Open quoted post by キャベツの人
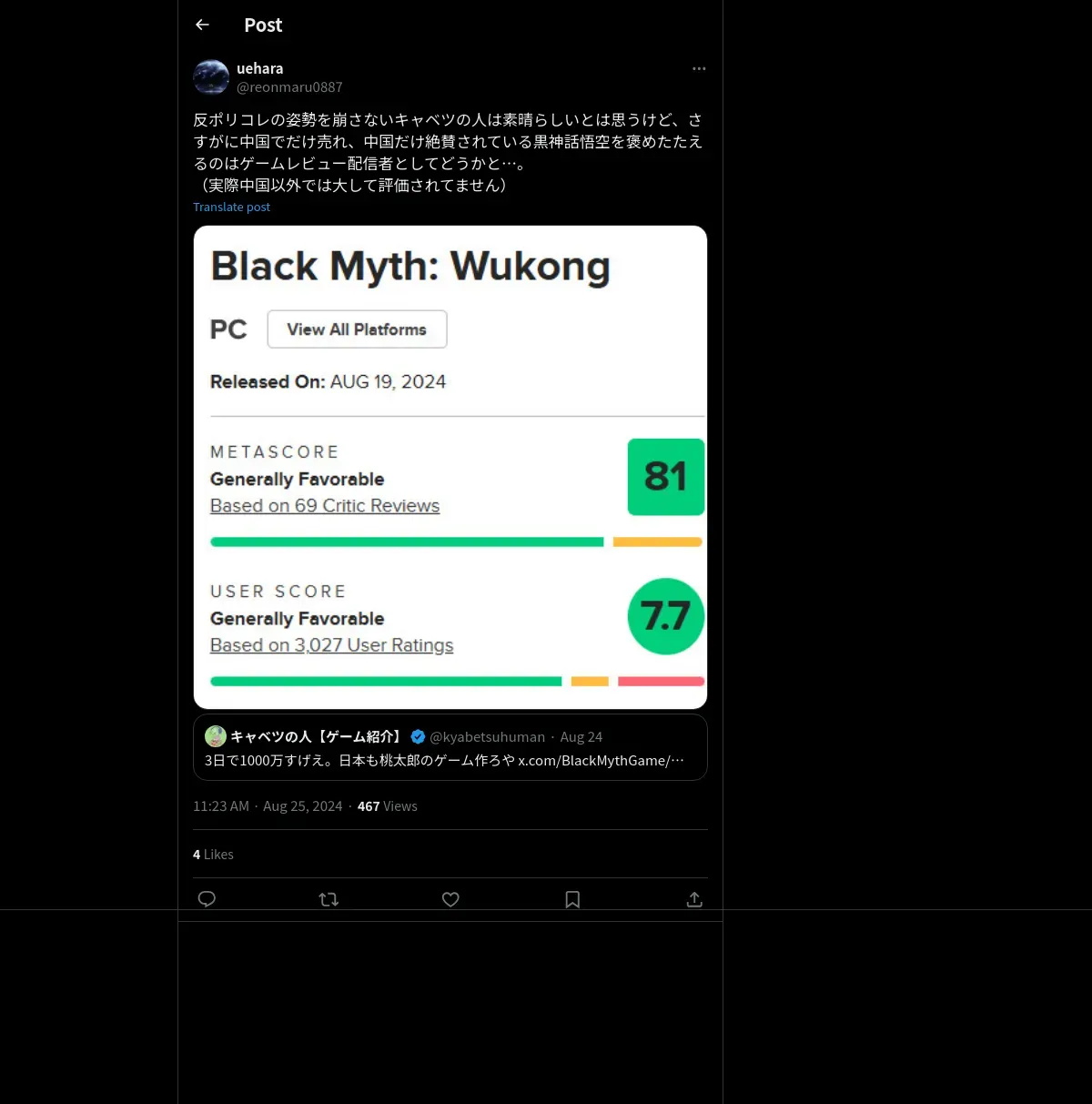 (x=450, y=747)
